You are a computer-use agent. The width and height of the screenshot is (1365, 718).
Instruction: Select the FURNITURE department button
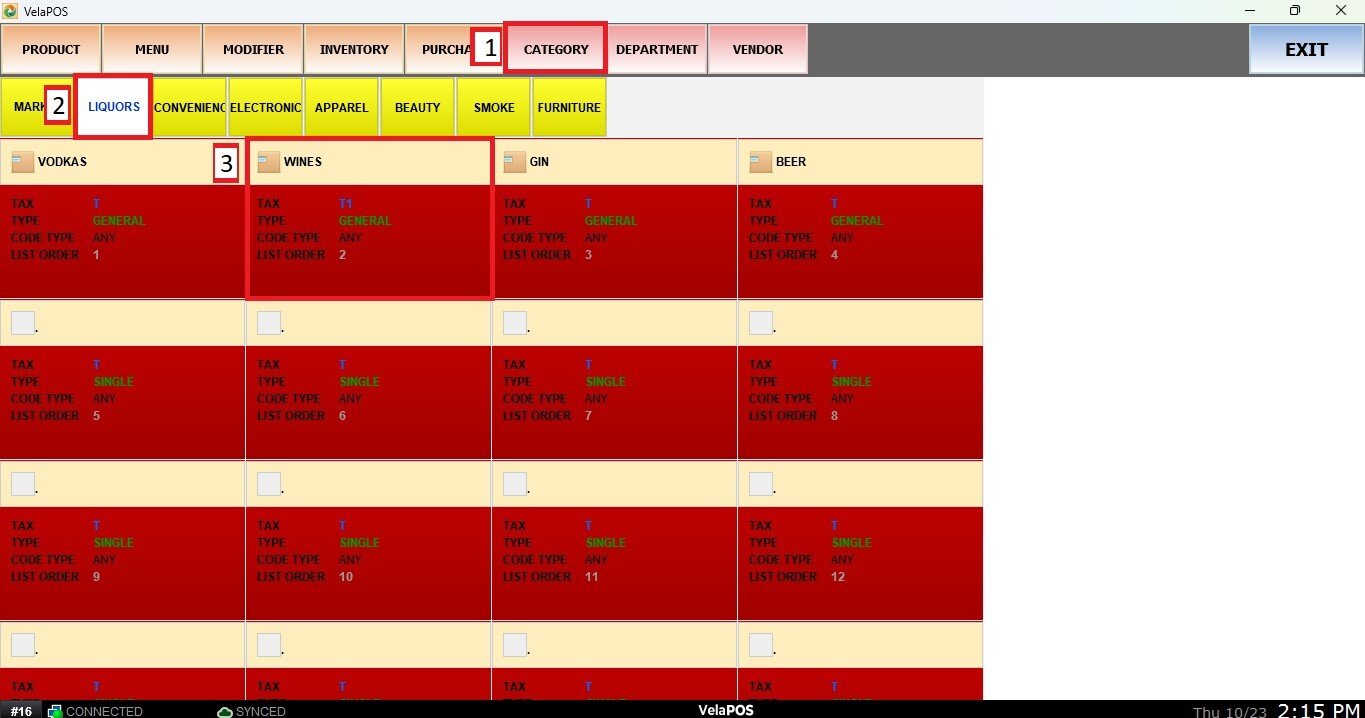[569, 107]
